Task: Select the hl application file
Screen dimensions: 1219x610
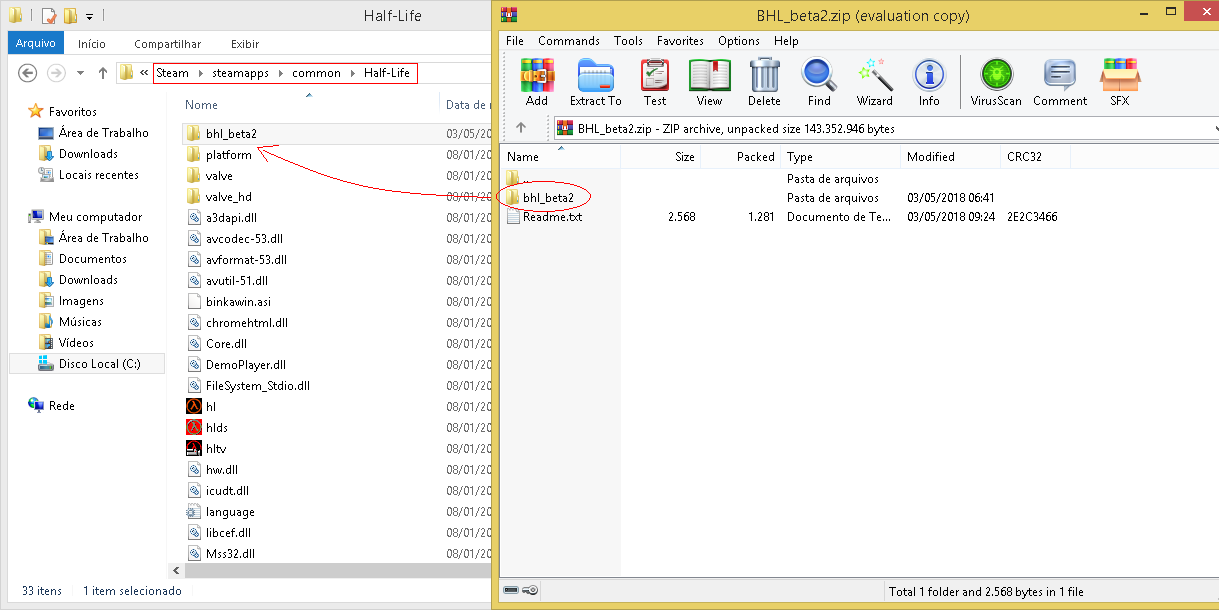Action: (201, 406)
